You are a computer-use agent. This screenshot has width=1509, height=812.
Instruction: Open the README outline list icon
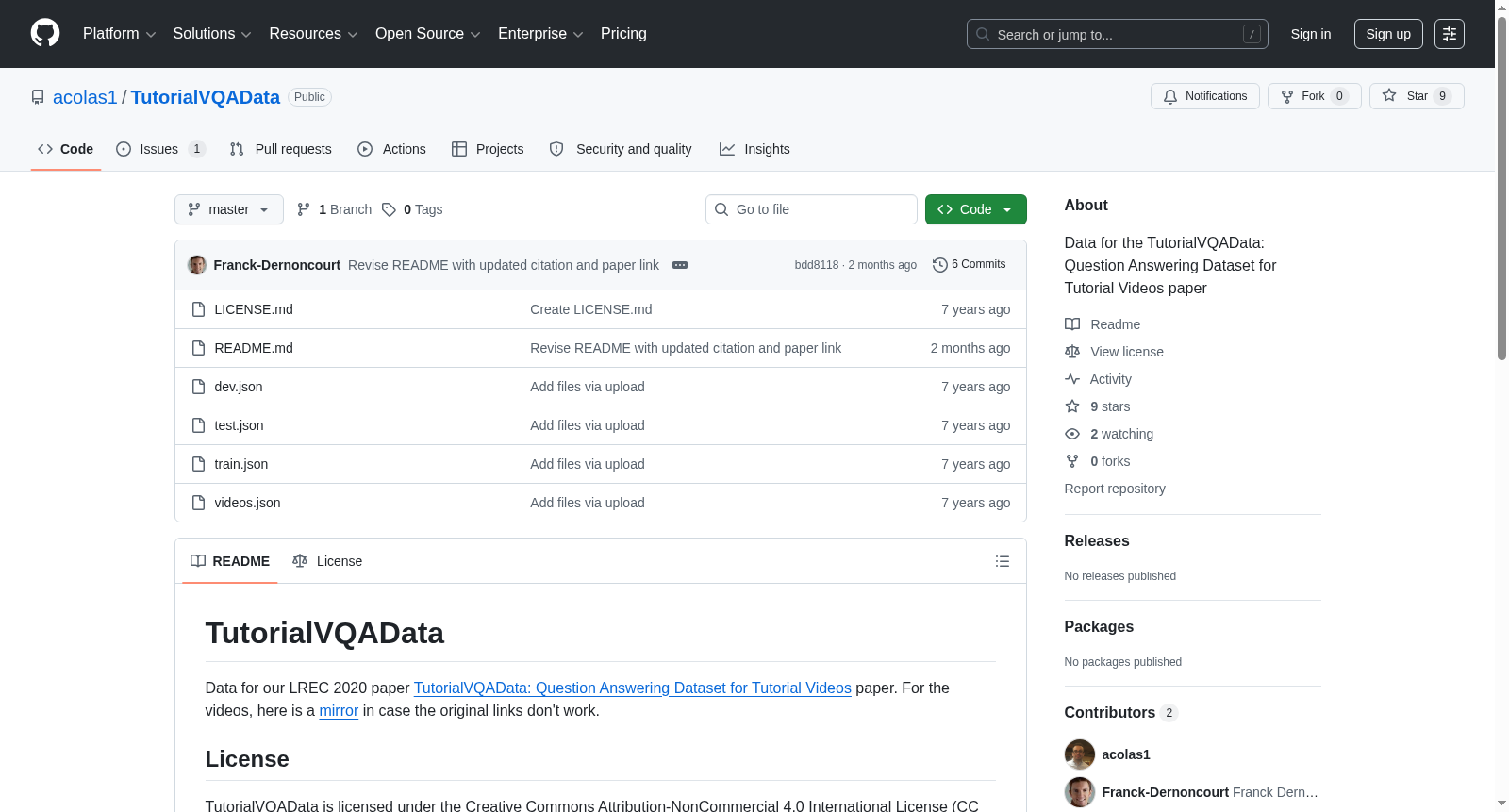(x=1003, y=561)
